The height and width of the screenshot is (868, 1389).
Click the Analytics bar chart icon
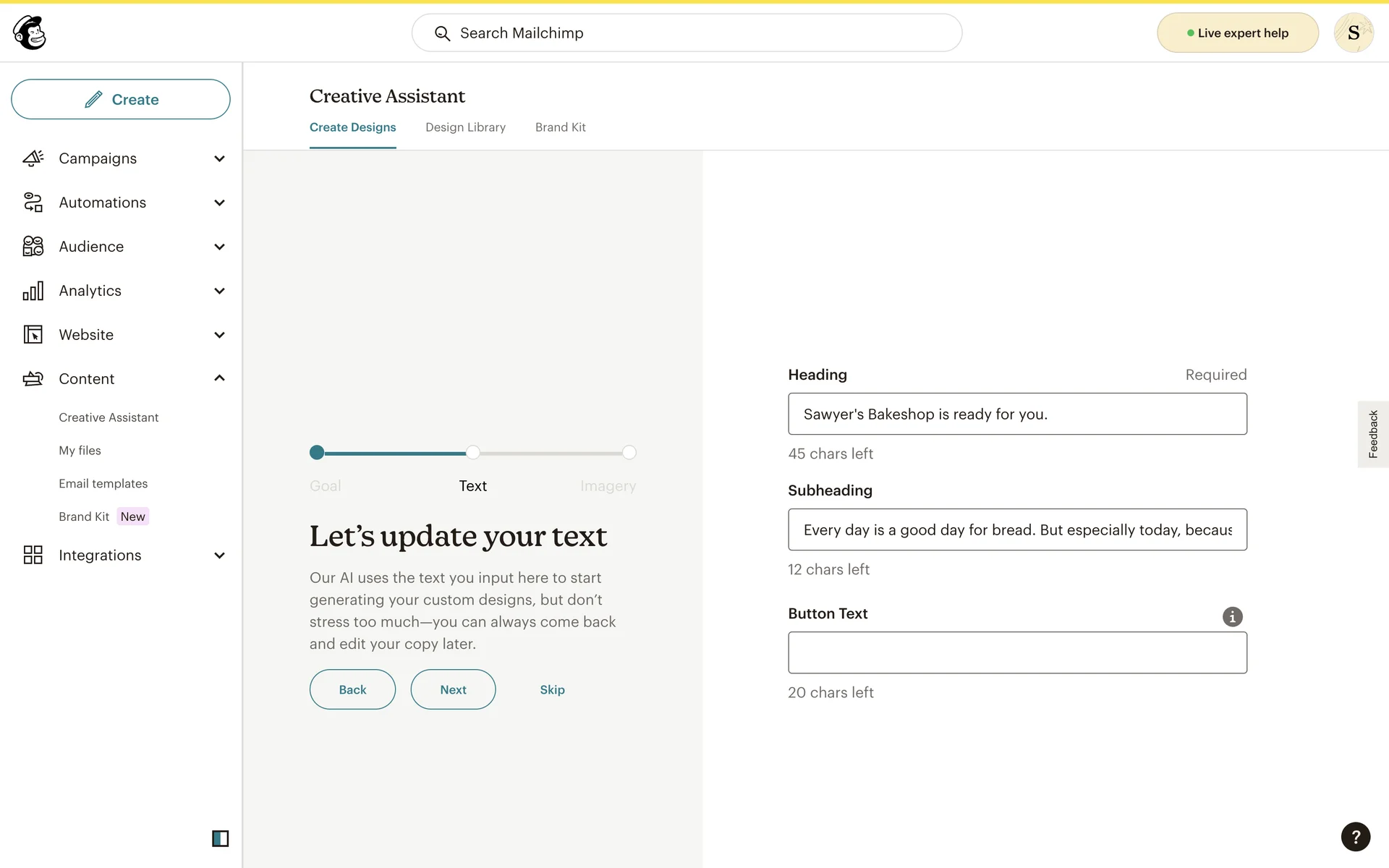tap(33, 291)
